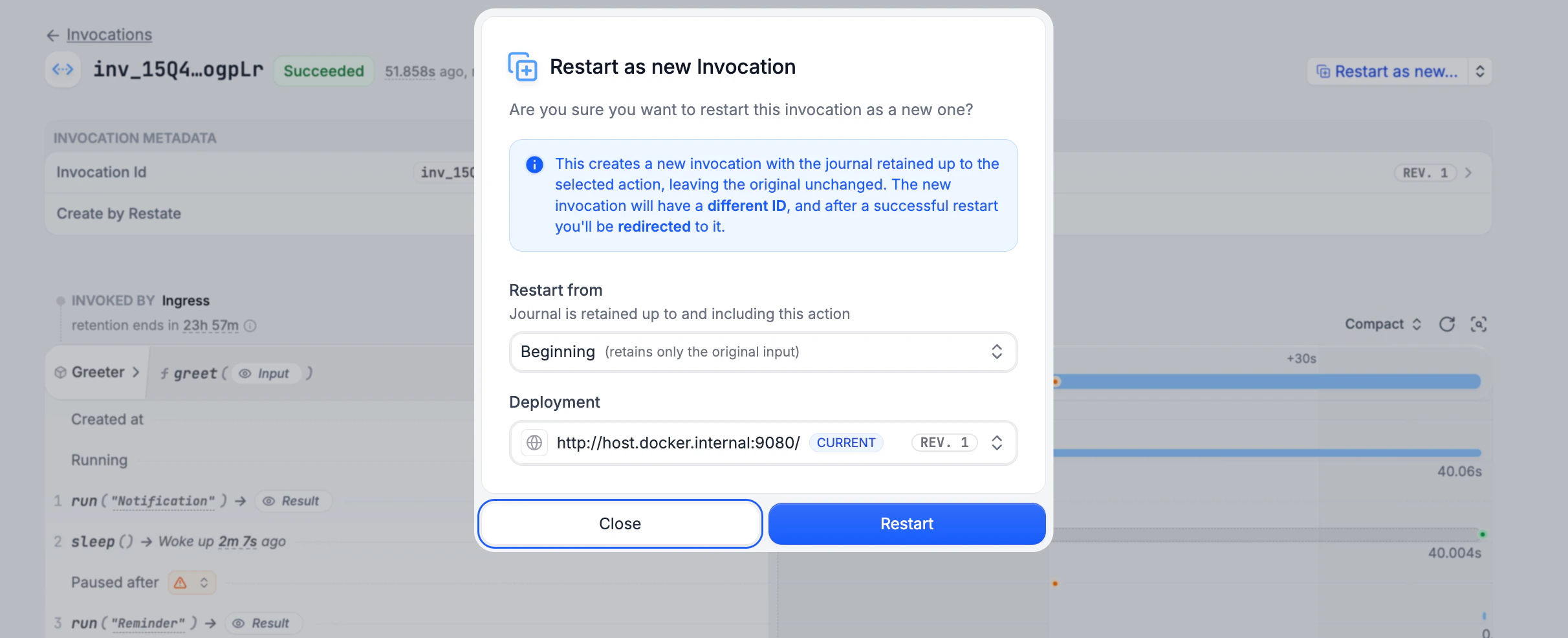
Task: Refresh the timeline with the circular arrow icon
Action: coord(1448,324)
